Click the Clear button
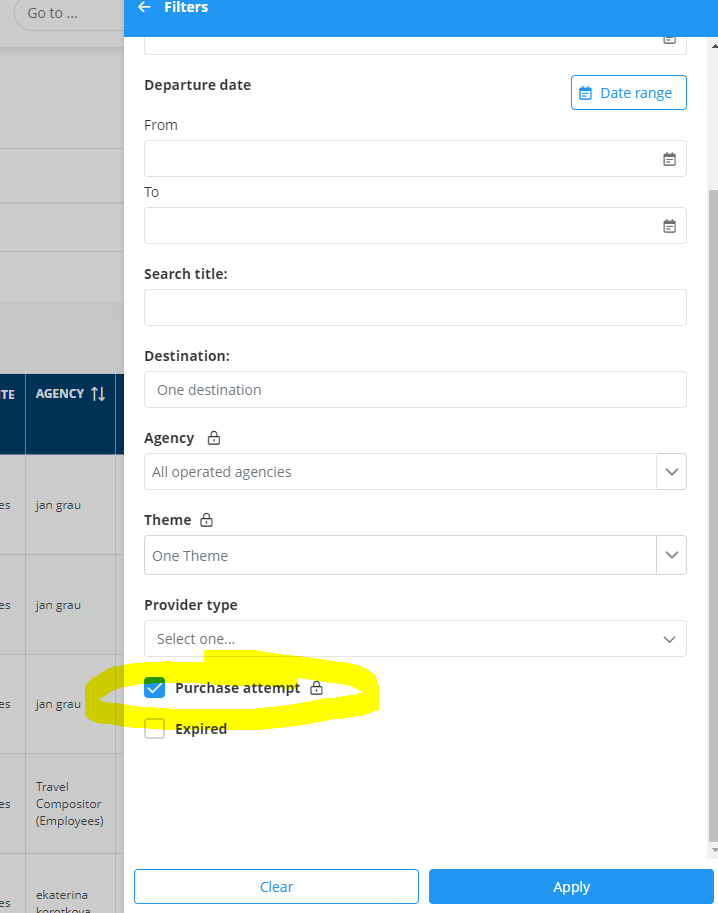The height and width of the screenshot is (913, 718). [x=276, y=887]
